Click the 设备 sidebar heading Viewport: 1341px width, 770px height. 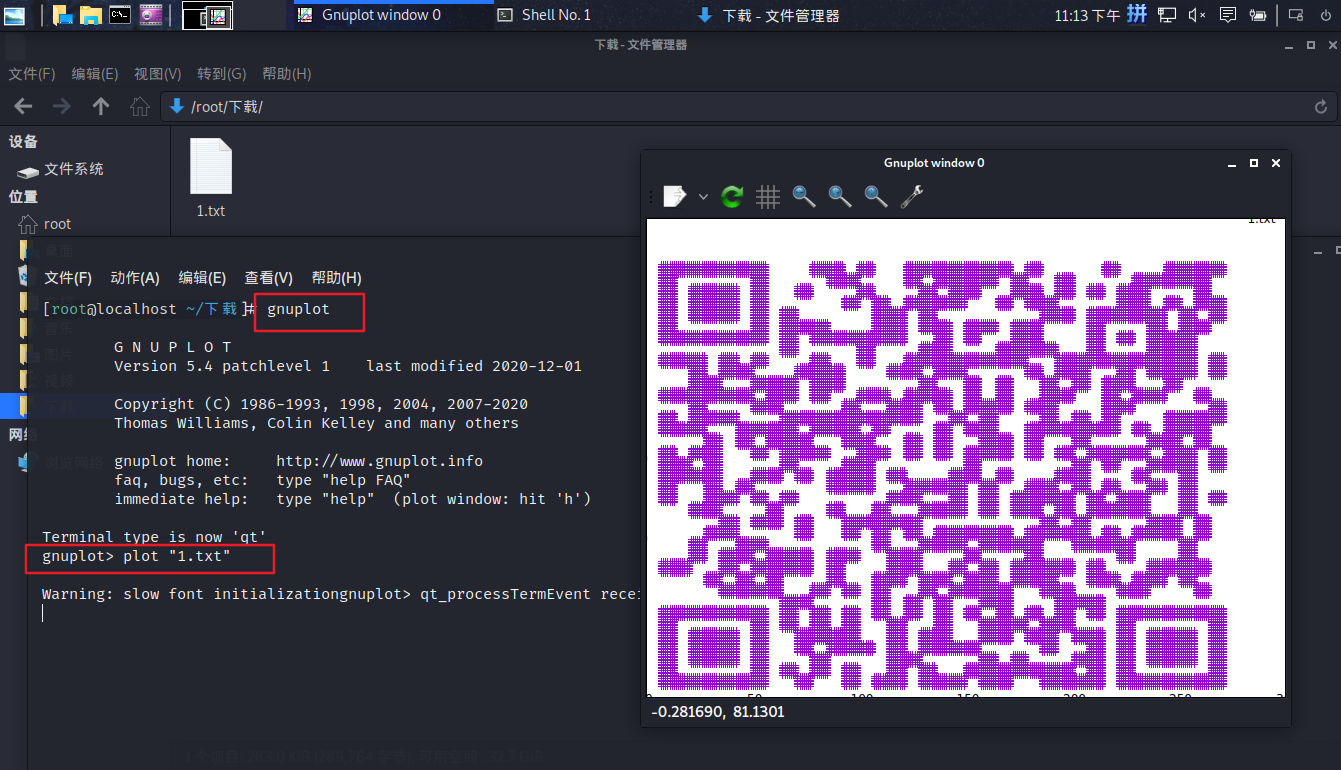pyautogui.click(x=24, y=142)
